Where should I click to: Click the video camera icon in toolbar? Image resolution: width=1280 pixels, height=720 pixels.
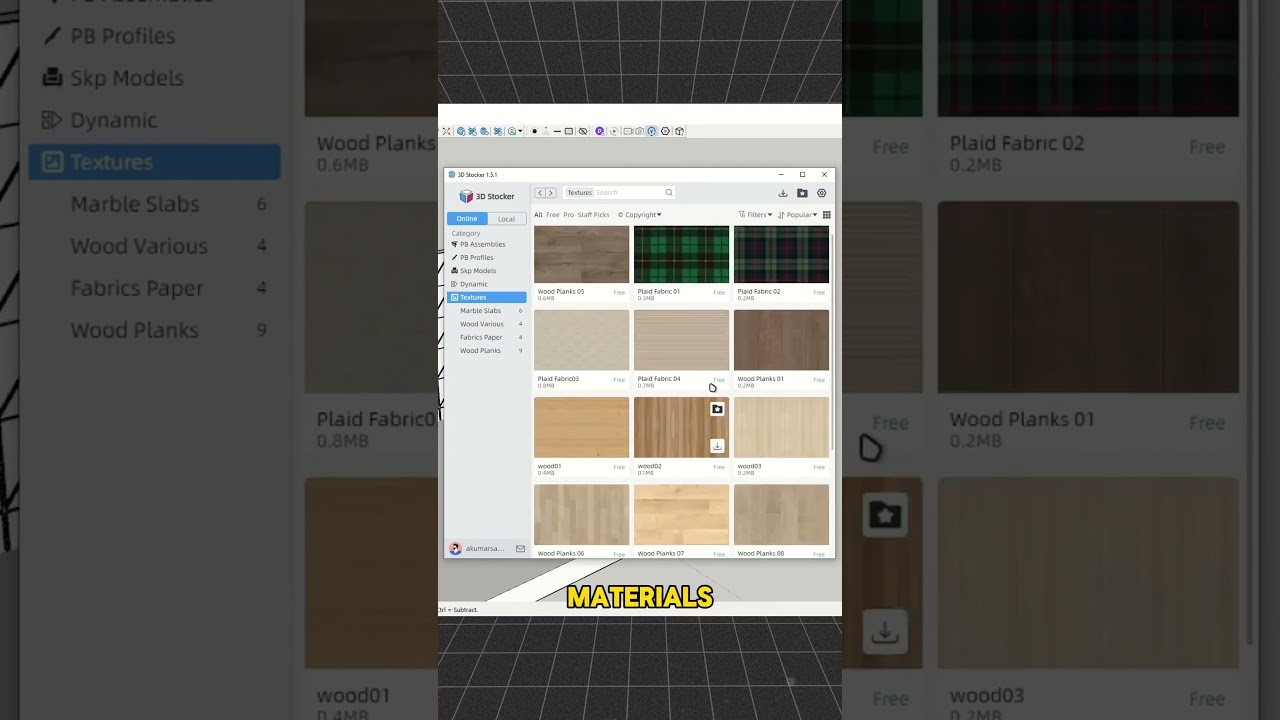tap(628, 131)
